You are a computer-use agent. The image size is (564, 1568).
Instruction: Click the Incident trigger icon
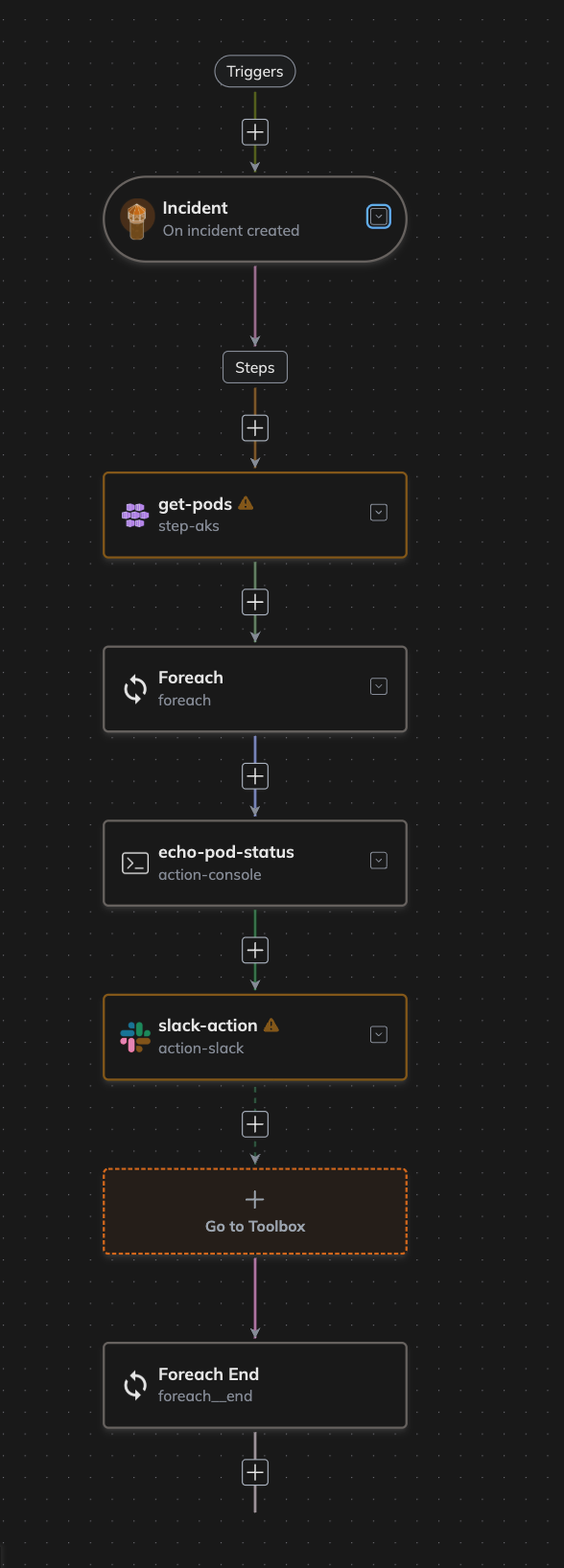135,219
